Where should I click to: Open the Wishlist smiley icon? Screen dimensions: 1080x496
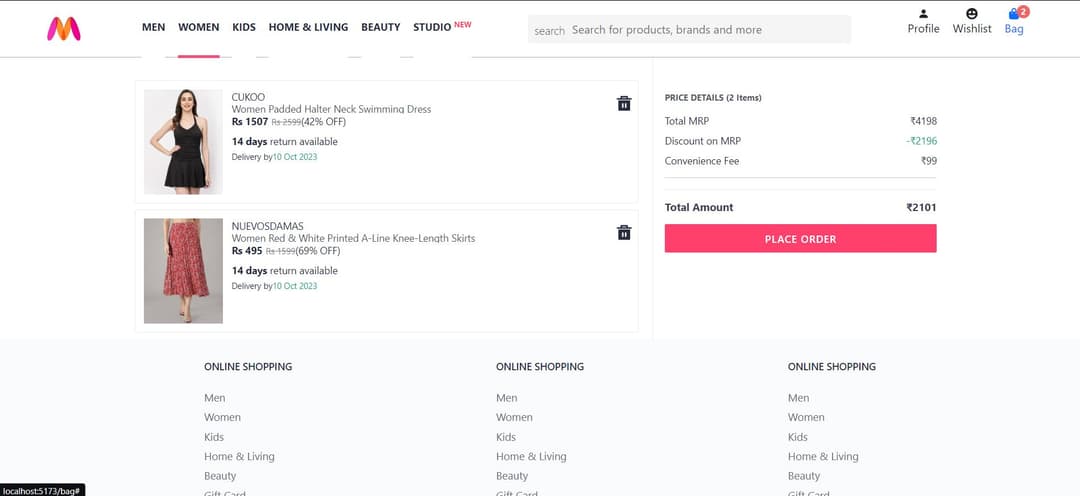[x=972, y=14]
